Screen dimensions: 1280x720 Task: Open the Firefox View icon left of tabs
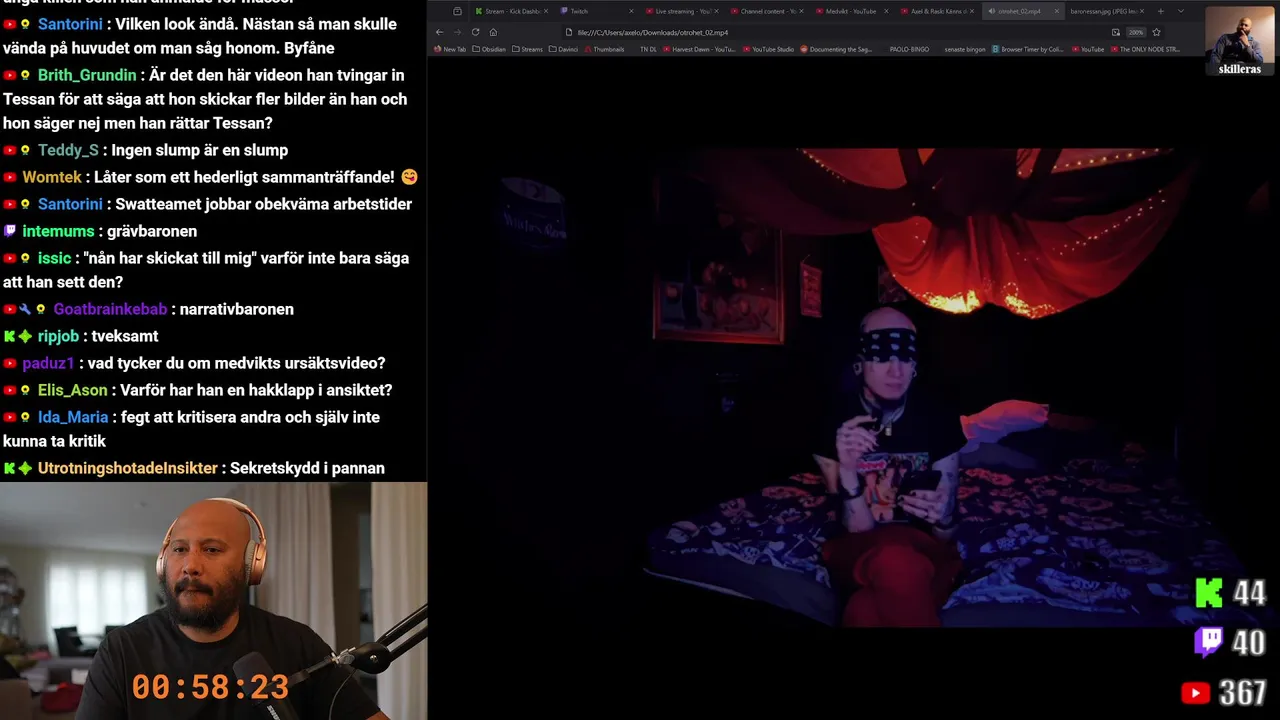457,11
